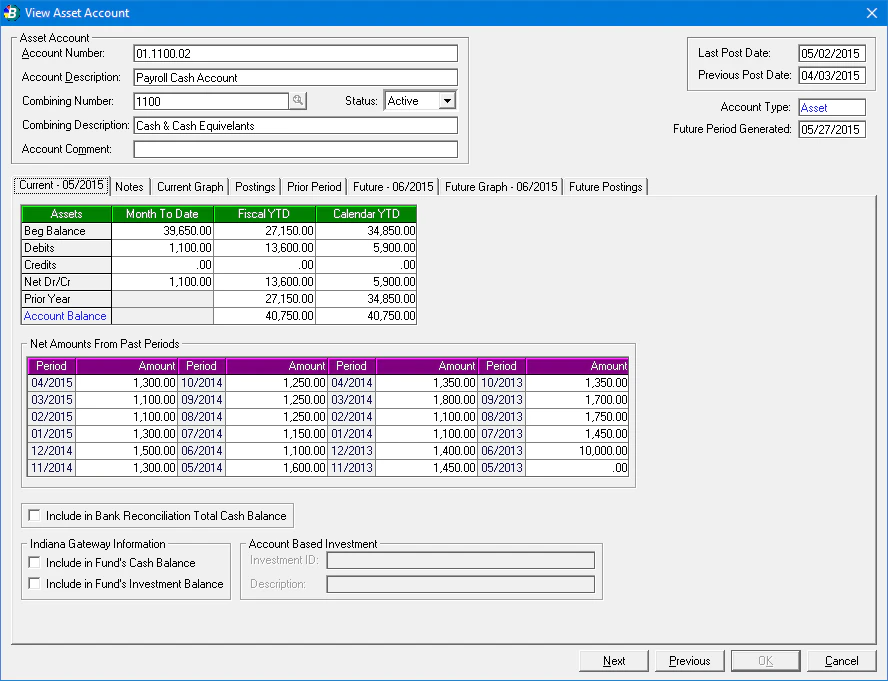Open the Future - 06/2015 tab
Screen dimensions: 888x681
(390, 186)
